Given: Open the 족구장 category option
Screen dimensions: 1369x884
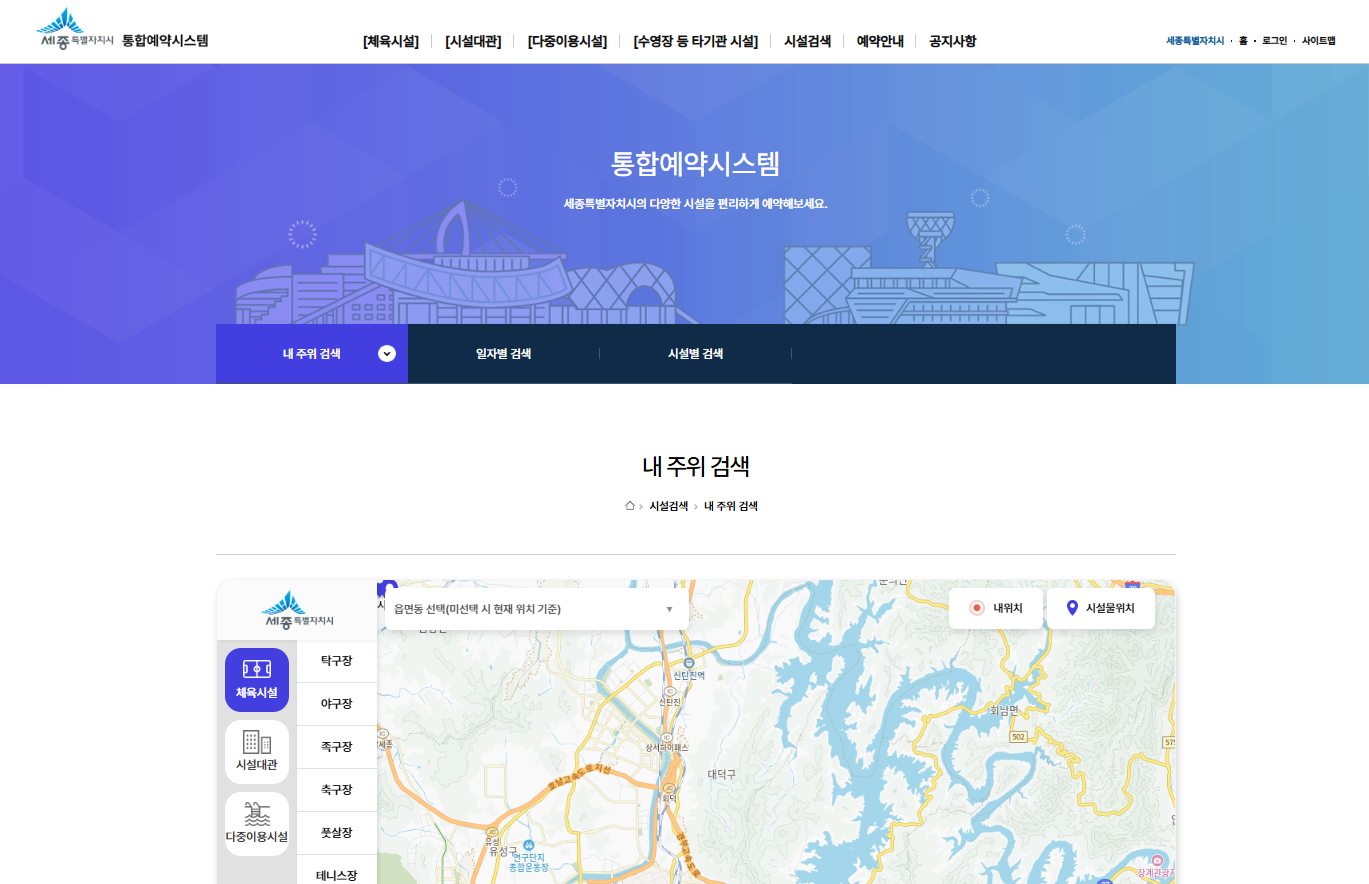Looking at the screenshot, I should [337, 747].
